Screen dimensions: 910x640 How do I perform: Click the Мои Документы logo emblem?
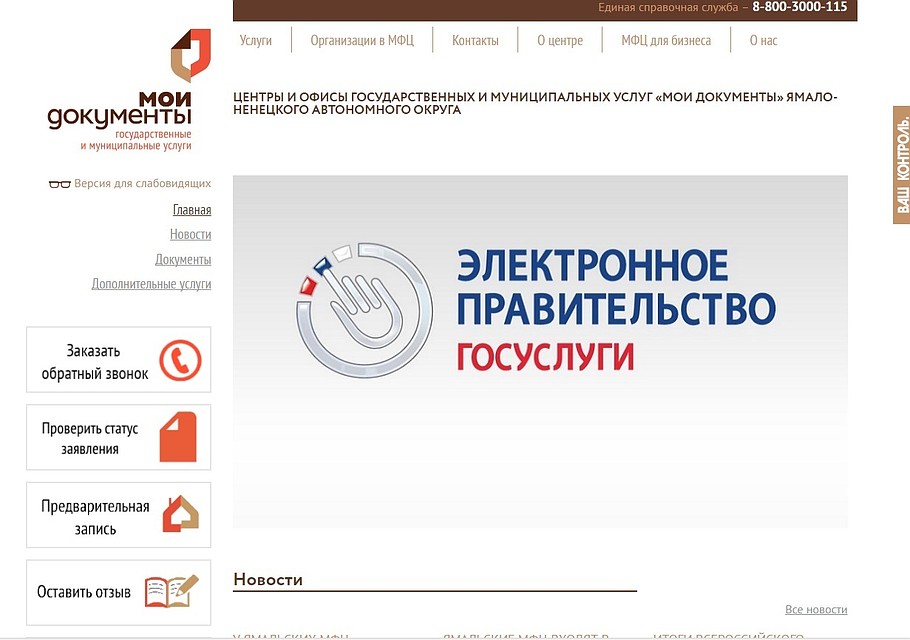(x=190, y=55)
